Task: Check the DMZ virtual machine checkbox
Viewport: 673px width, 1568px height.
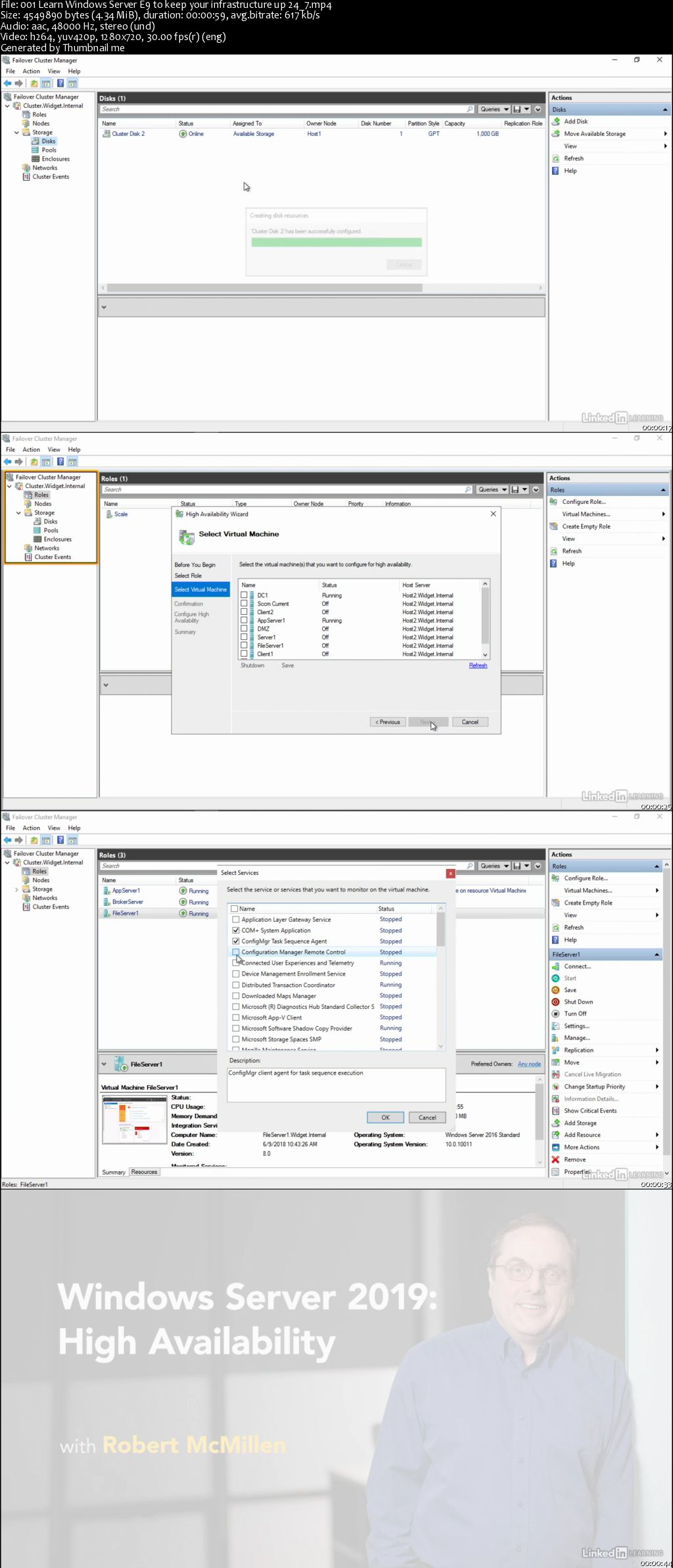Action: point(244,629)
